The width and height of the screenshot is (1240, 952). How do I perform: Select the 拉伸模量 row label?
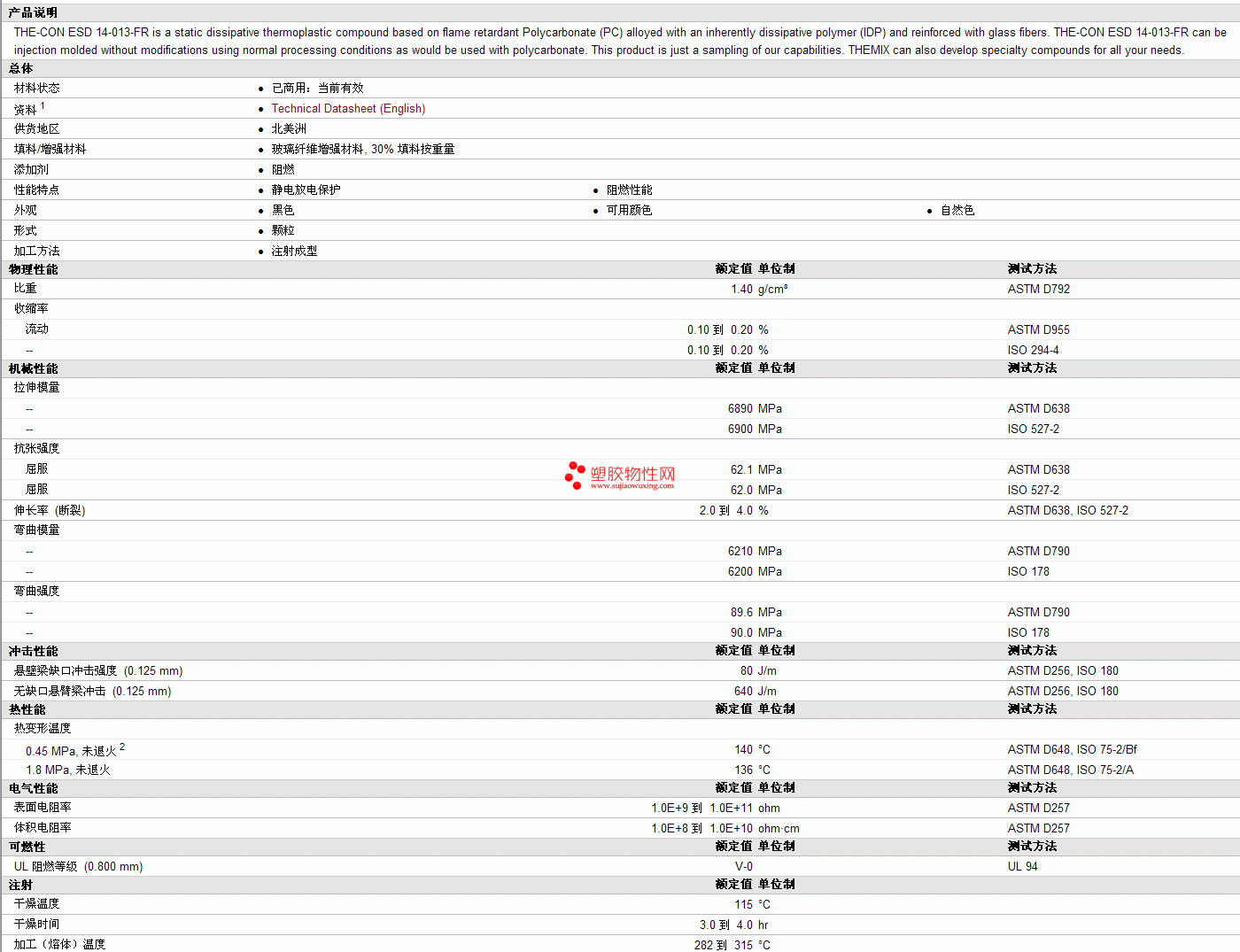(37, 388)
